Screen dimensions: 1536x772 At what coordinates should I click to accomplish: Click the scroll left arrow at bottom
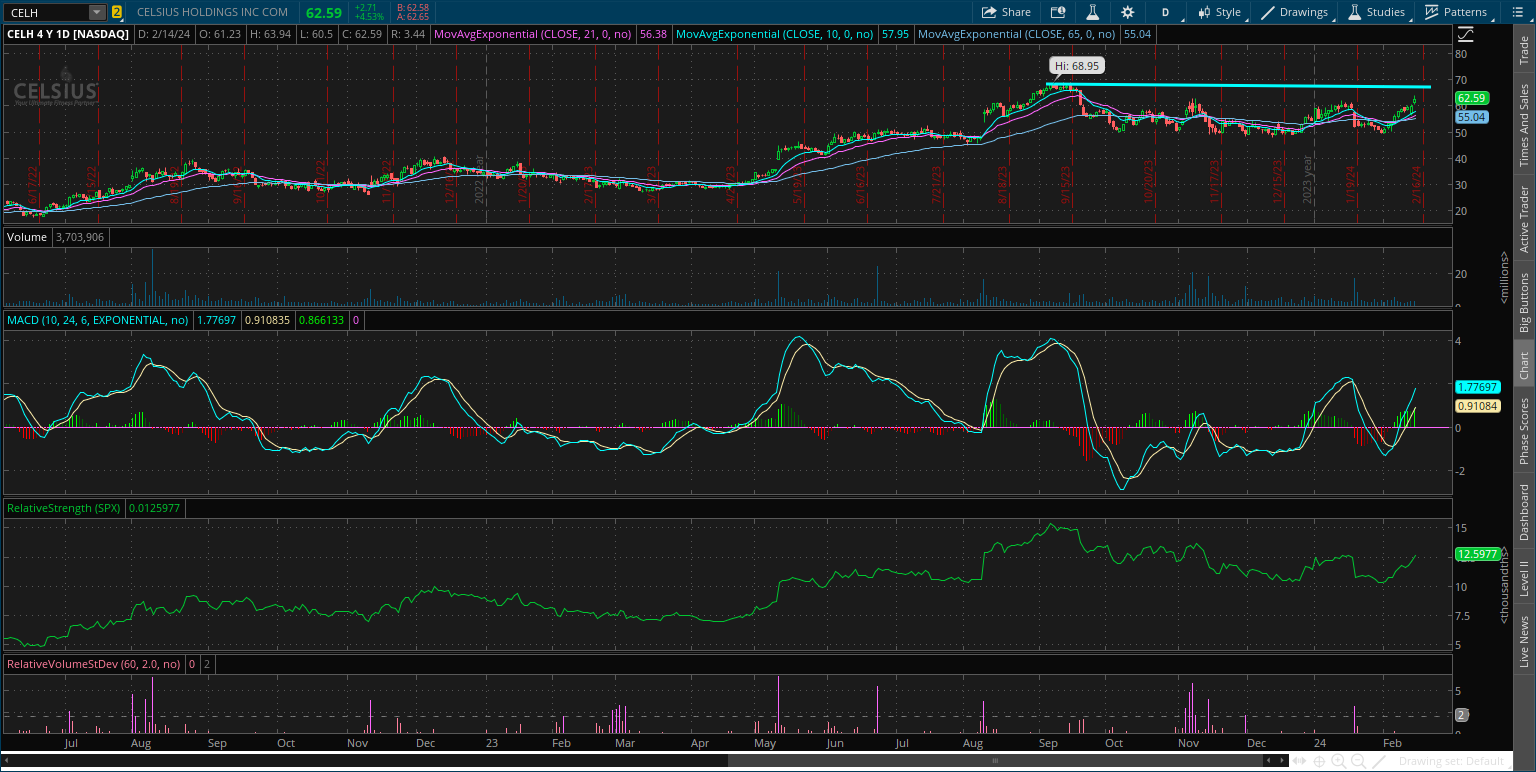(1270, 761)
